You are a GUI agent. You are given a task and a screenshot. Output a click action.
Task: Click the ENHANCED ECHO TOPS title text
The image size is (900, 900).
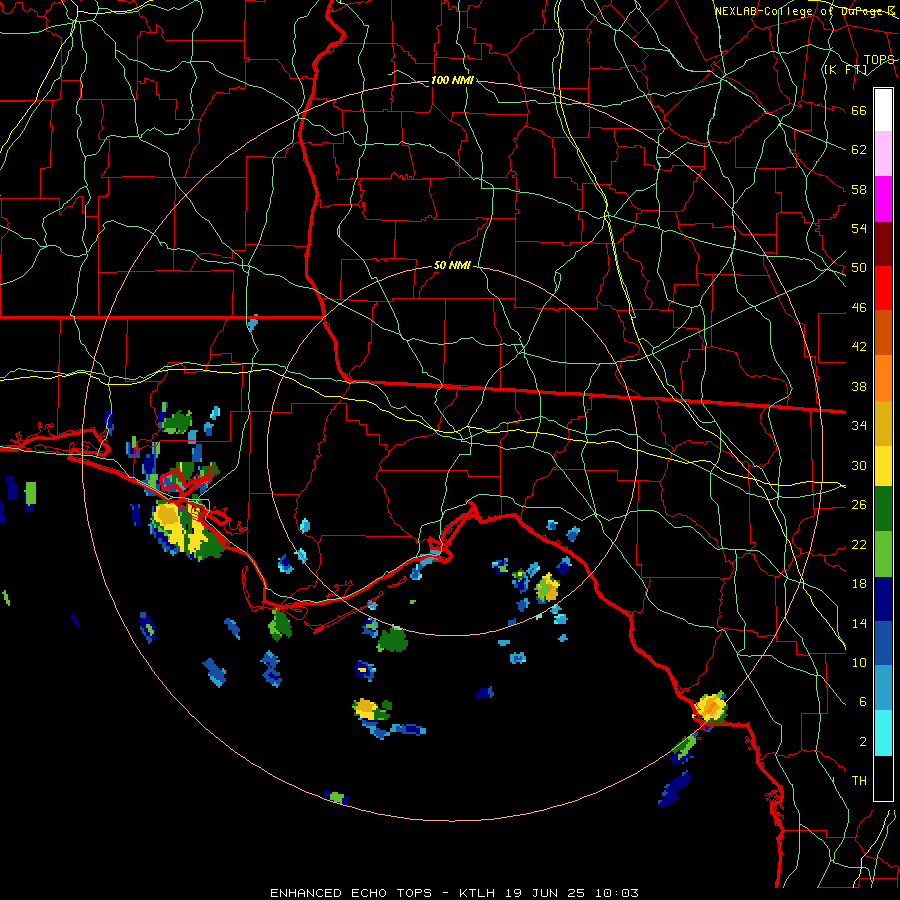coord(351,893)
